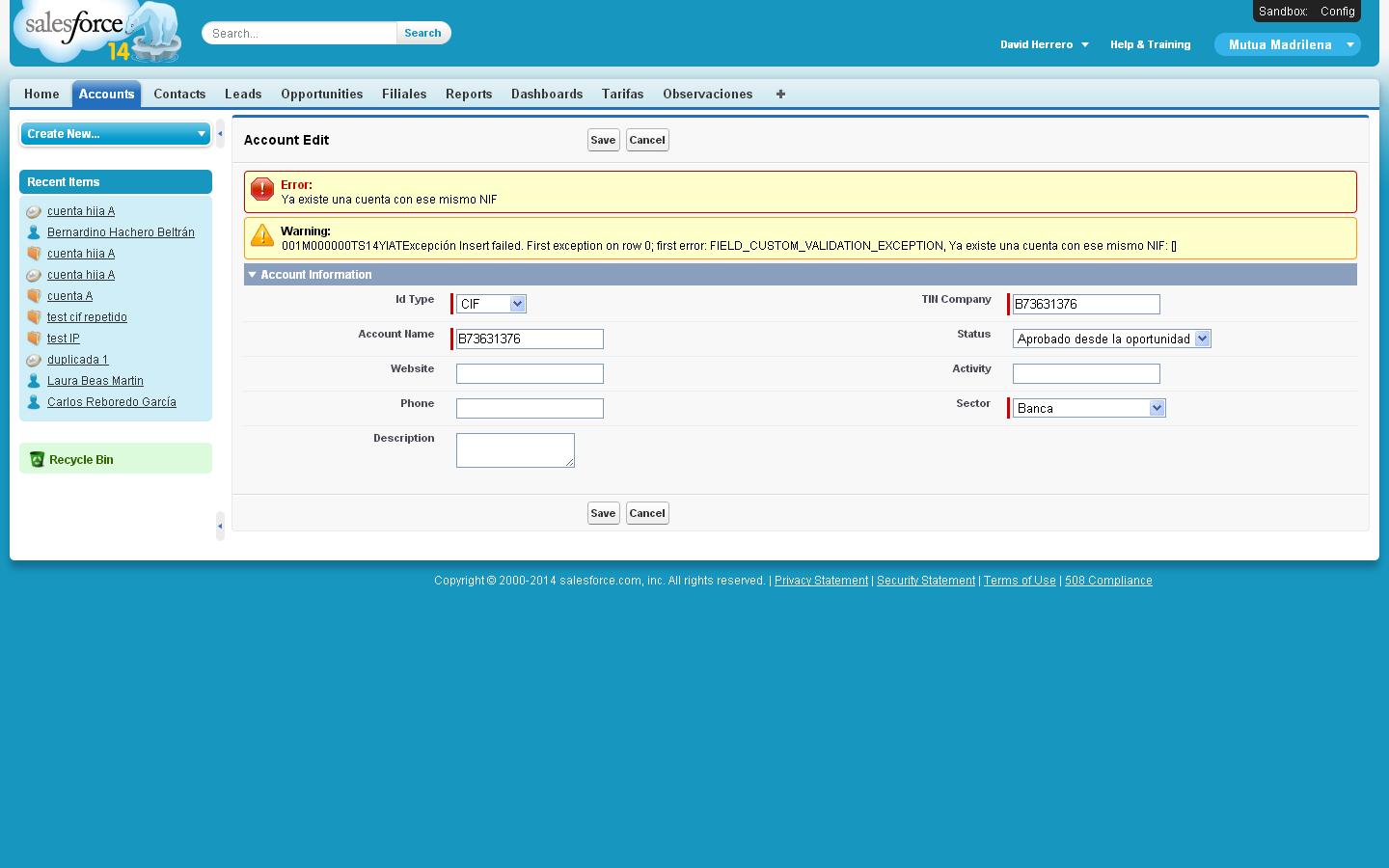Open the Mutua Madrilena app menu

tap(1287, 44)
